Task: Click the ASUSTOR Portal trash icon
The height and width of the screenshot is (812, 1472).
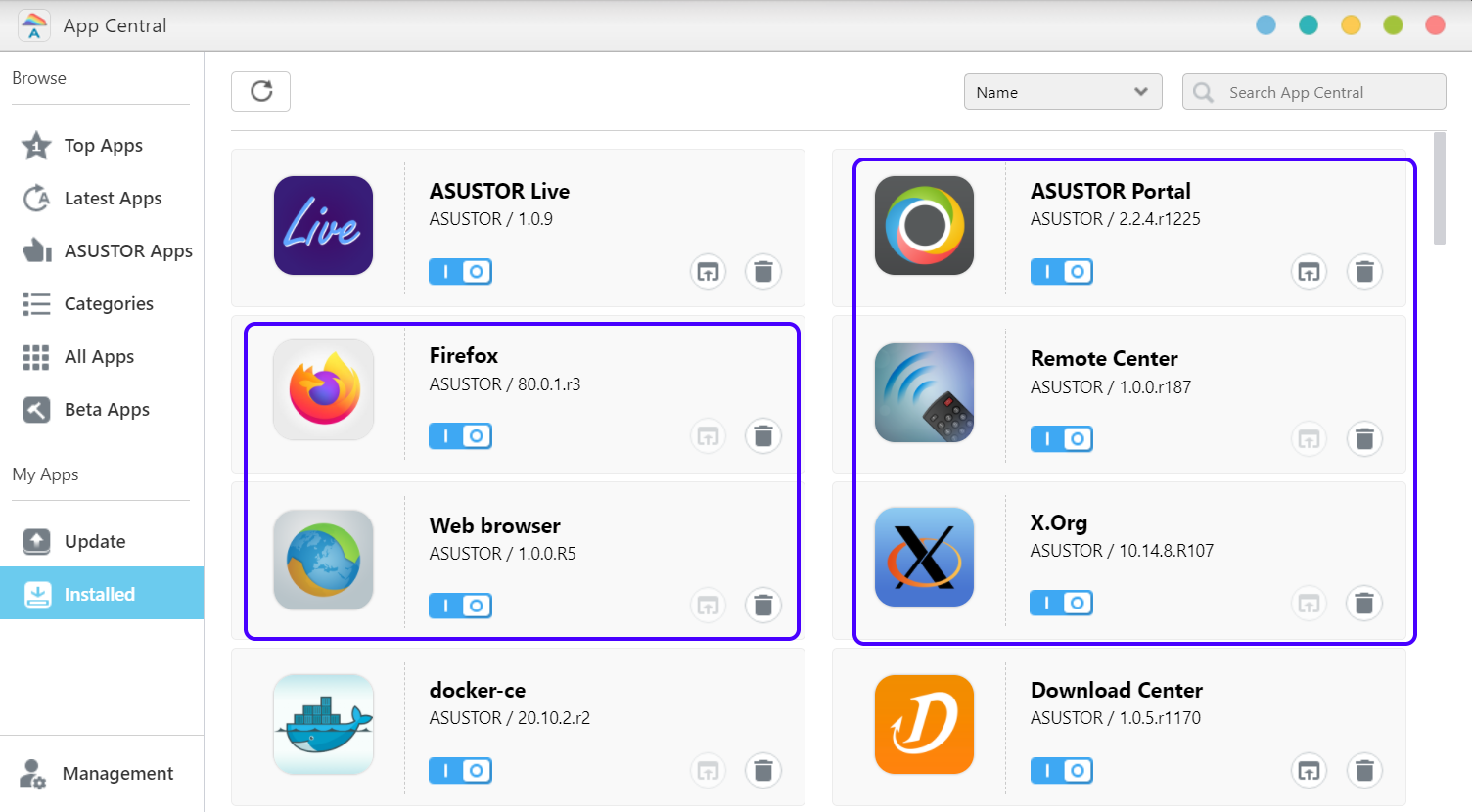Action: tap(1364, 271)
